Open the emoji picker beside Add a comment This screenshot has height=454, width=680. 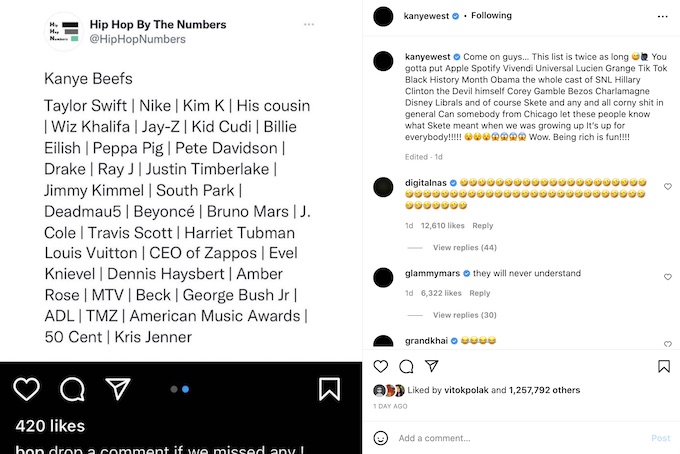[x=381, y=438]
